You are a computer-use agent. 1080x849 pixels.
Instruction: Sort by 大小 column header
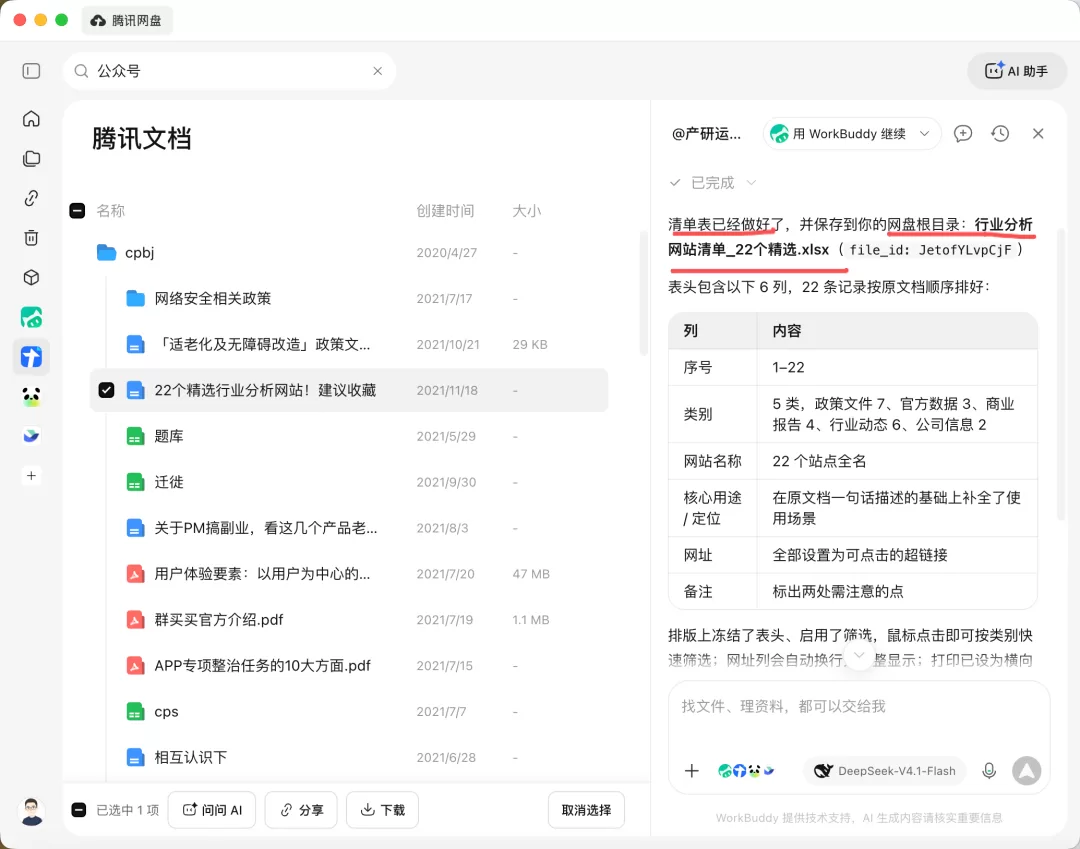(526, 211)
